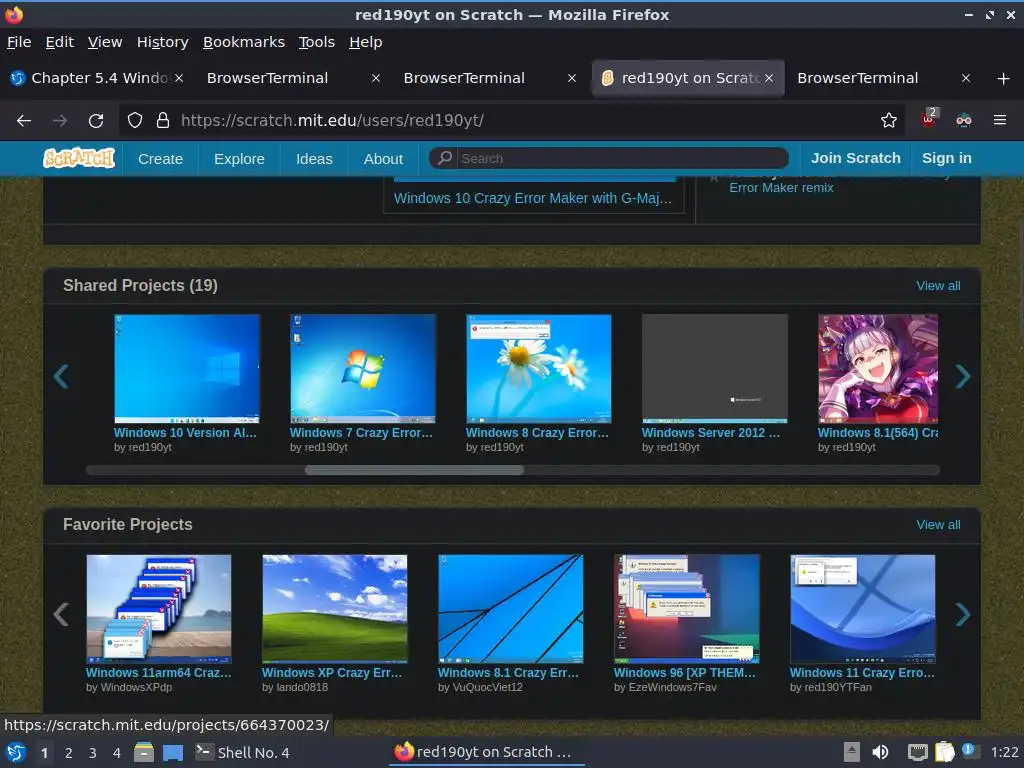
Task: Open Ideas in Scratch navigation
Action: tap(314, 159)
